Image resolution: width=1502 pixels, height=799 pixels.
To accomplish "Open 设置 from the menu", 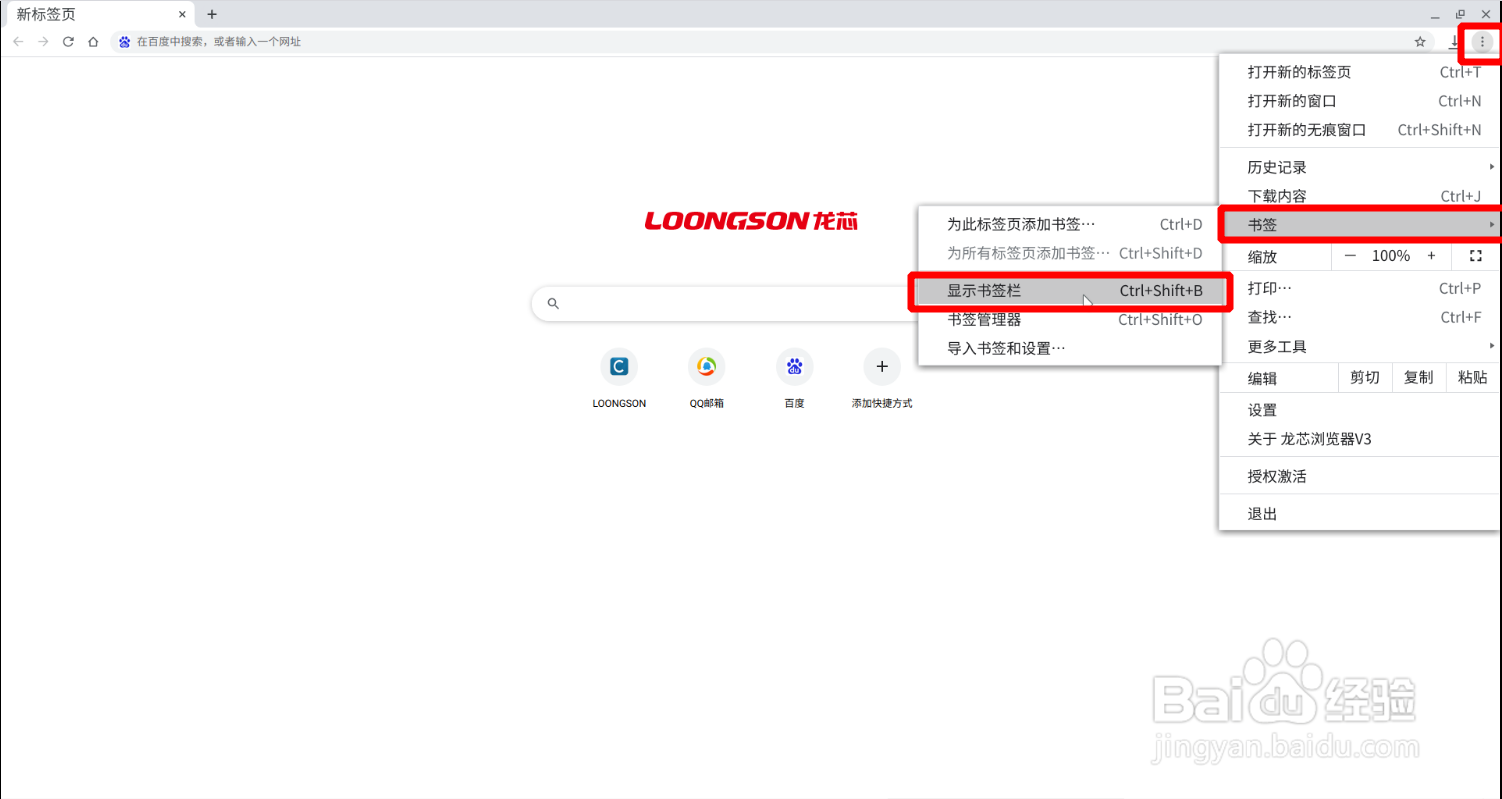I will pyautogui.click(x=1359, y=410).
